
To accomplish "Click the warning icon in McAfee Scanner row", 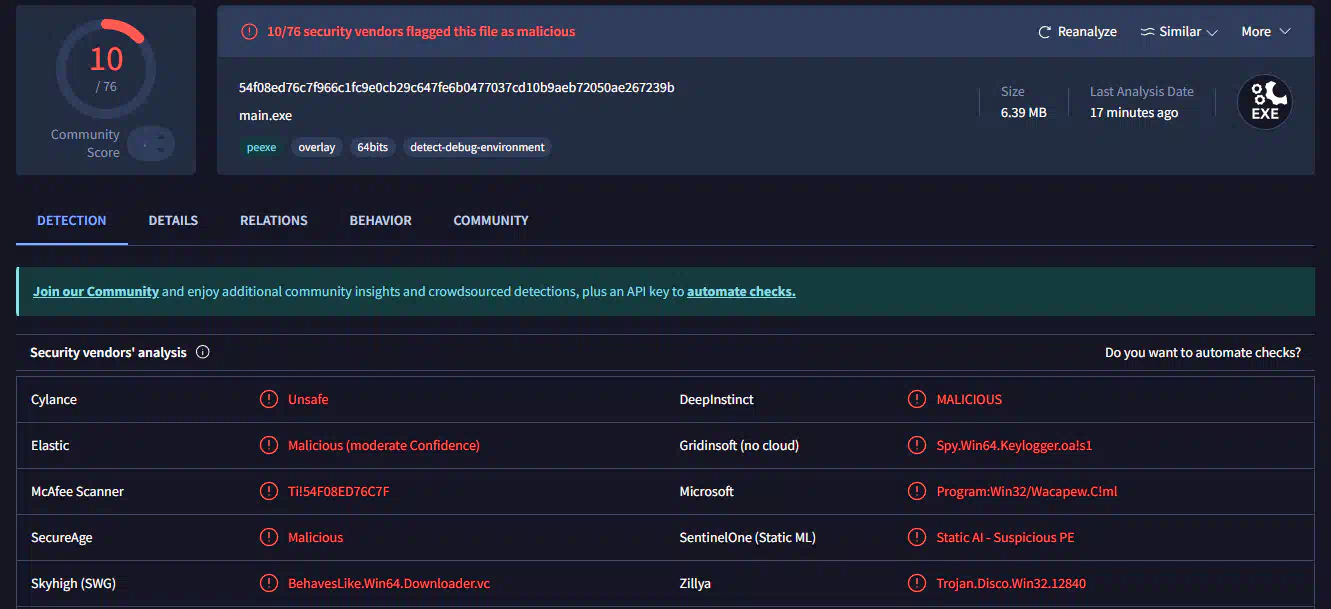I will tap(269, 491).
